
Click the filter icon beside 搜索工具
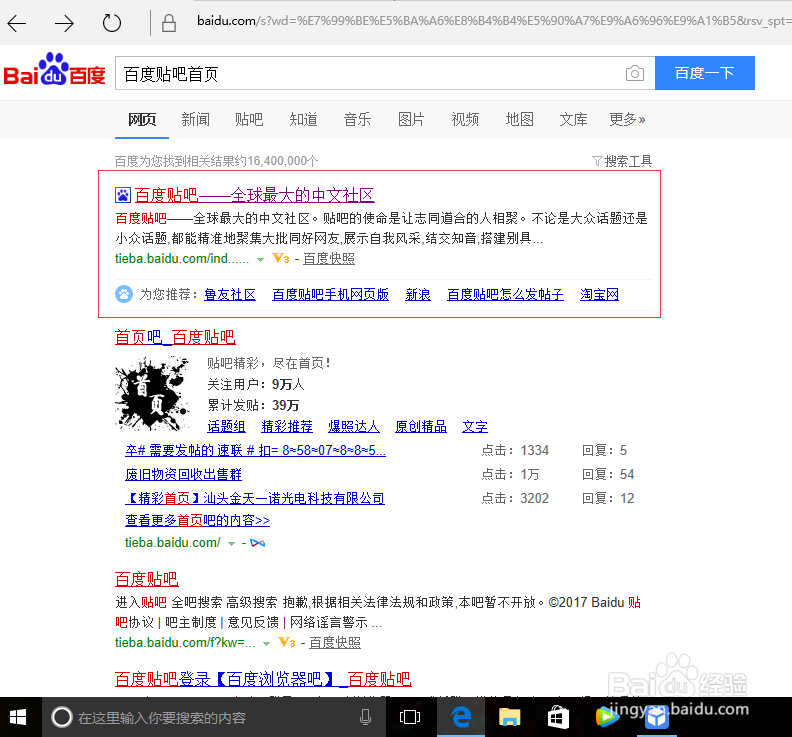(x=597, y=161)
